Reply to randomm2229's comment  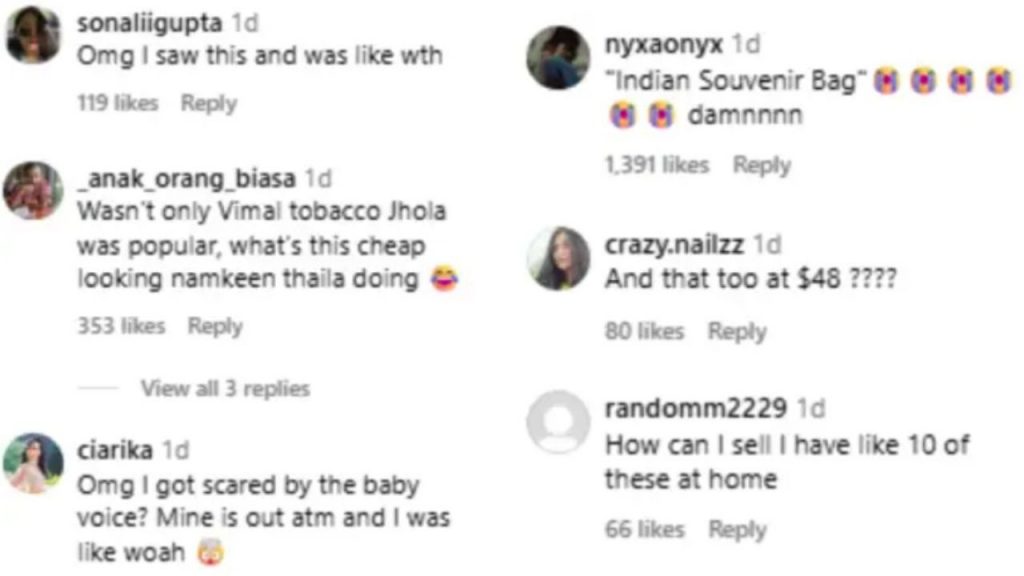pos(737,530)
